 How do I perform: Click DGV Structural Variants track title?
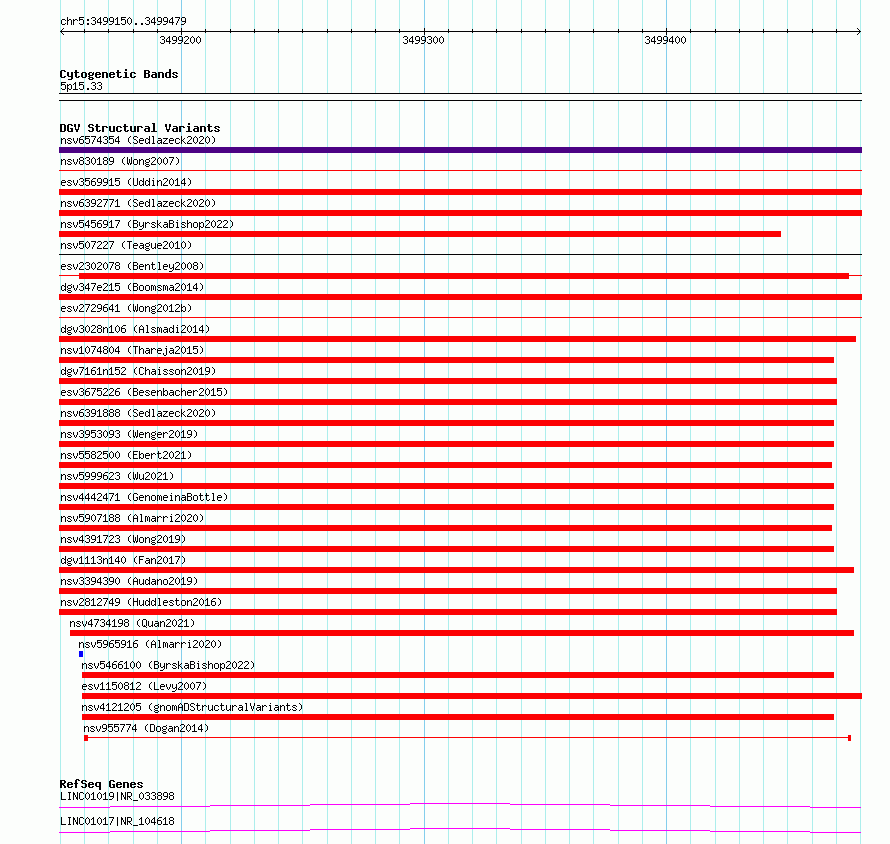pyautogui.click(x=140, y=128)
